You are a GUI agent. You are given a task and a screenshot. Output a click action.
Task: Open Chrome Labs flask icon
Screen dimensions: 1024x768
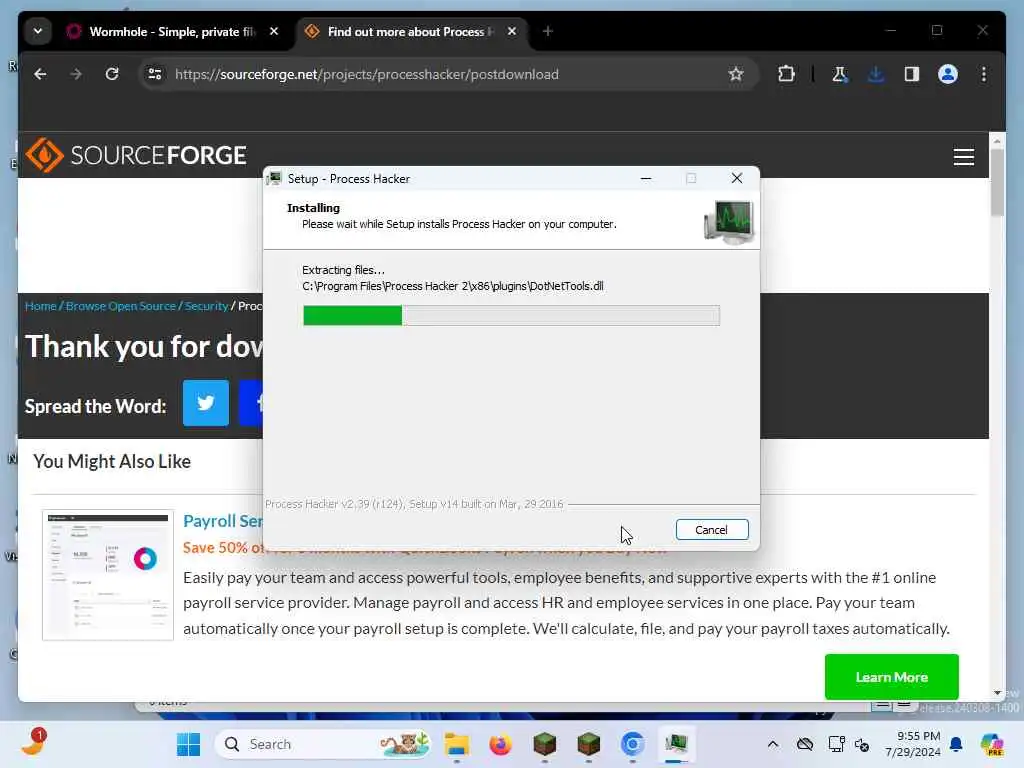tap(840, 74)
